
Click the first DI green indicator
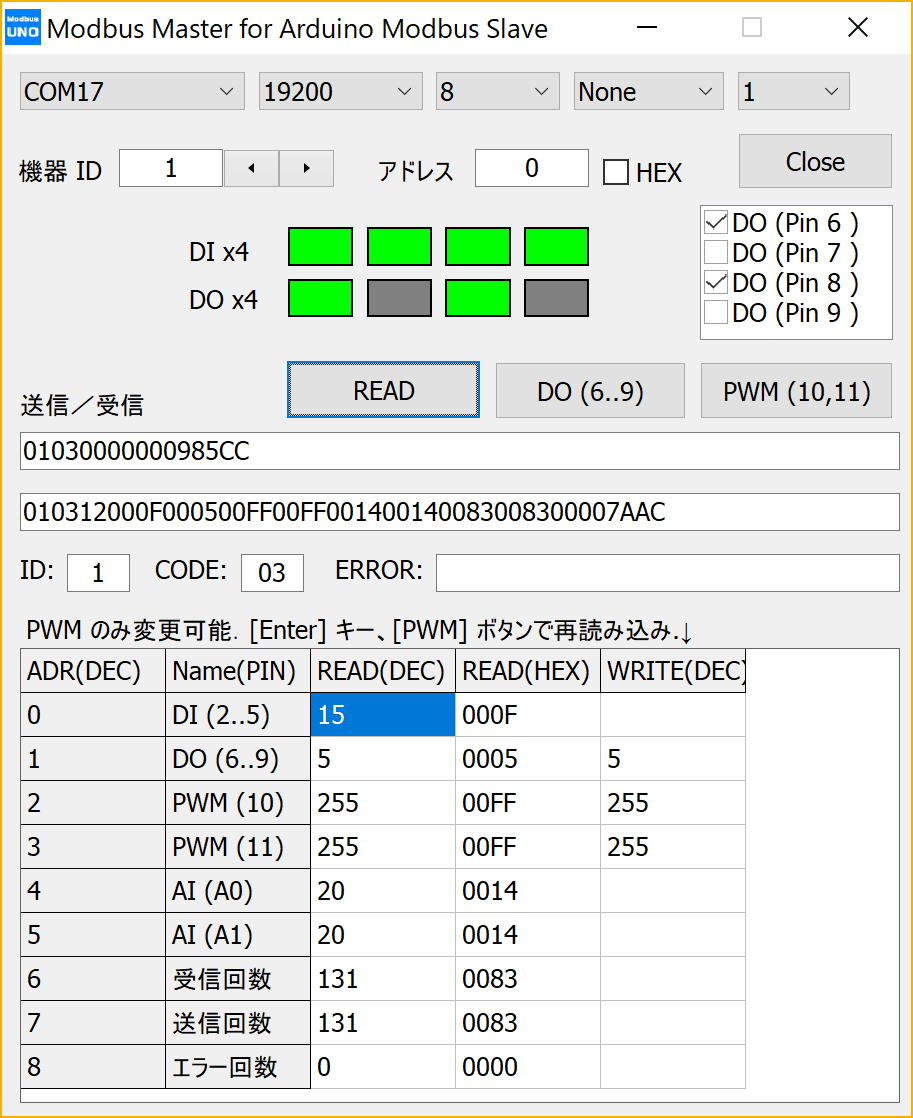click(x=320, y=247)
